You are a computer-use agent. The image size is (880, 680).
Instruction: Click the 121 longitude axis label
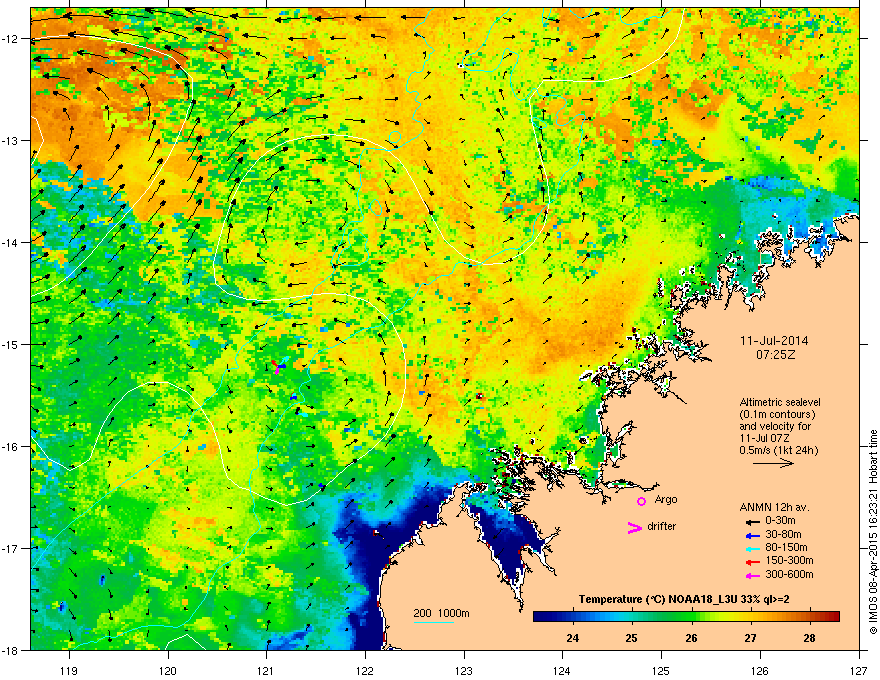coord(266,670)
